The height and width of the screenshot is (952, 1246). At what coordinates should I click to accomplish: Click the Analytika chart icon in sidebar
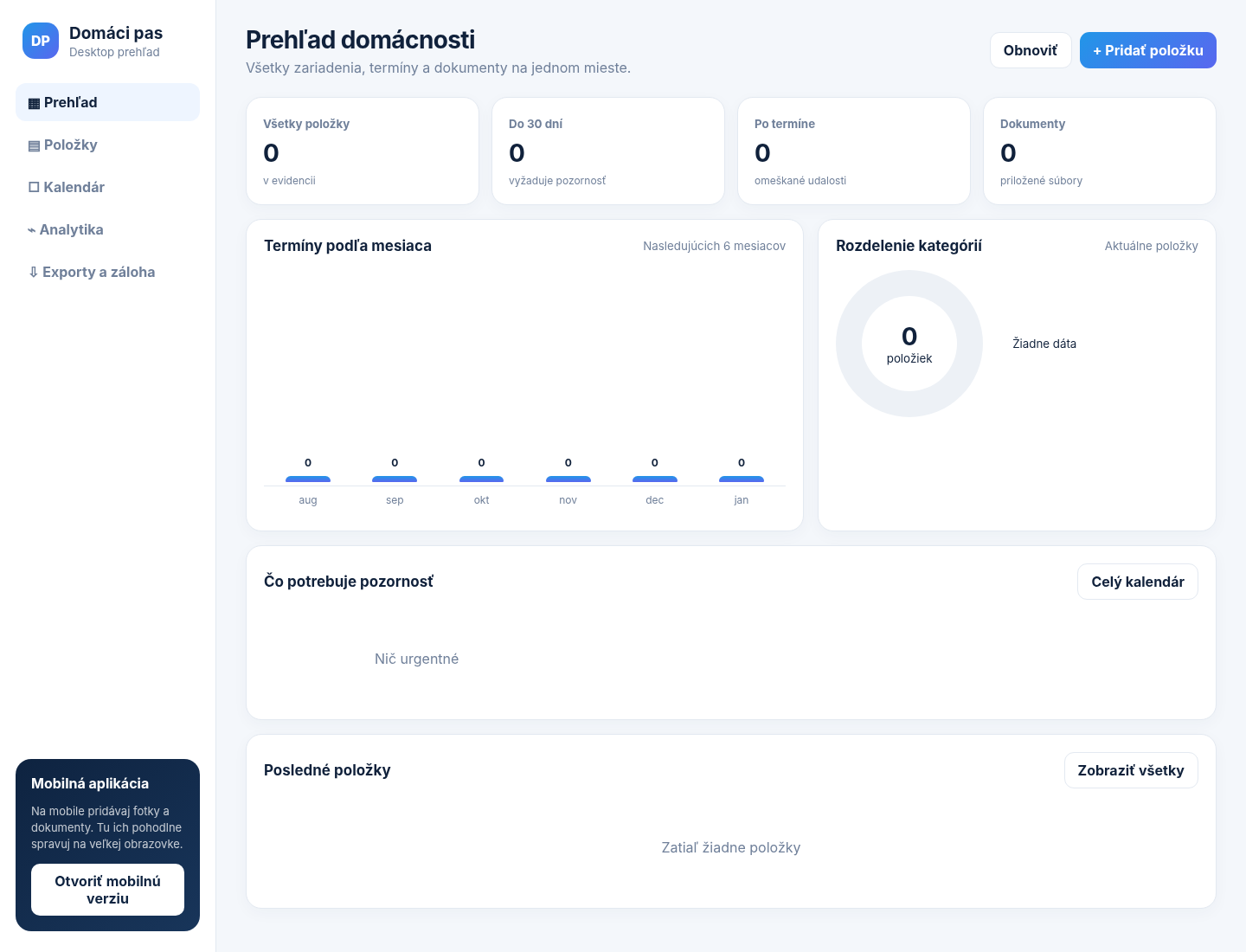click(32, 230)
